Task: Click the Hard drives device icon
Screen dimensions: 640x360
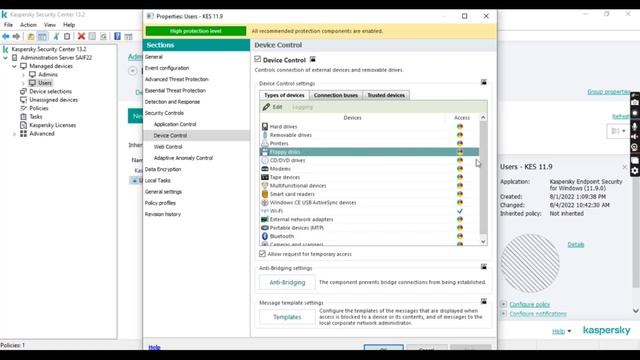Action: coord(265,127)
